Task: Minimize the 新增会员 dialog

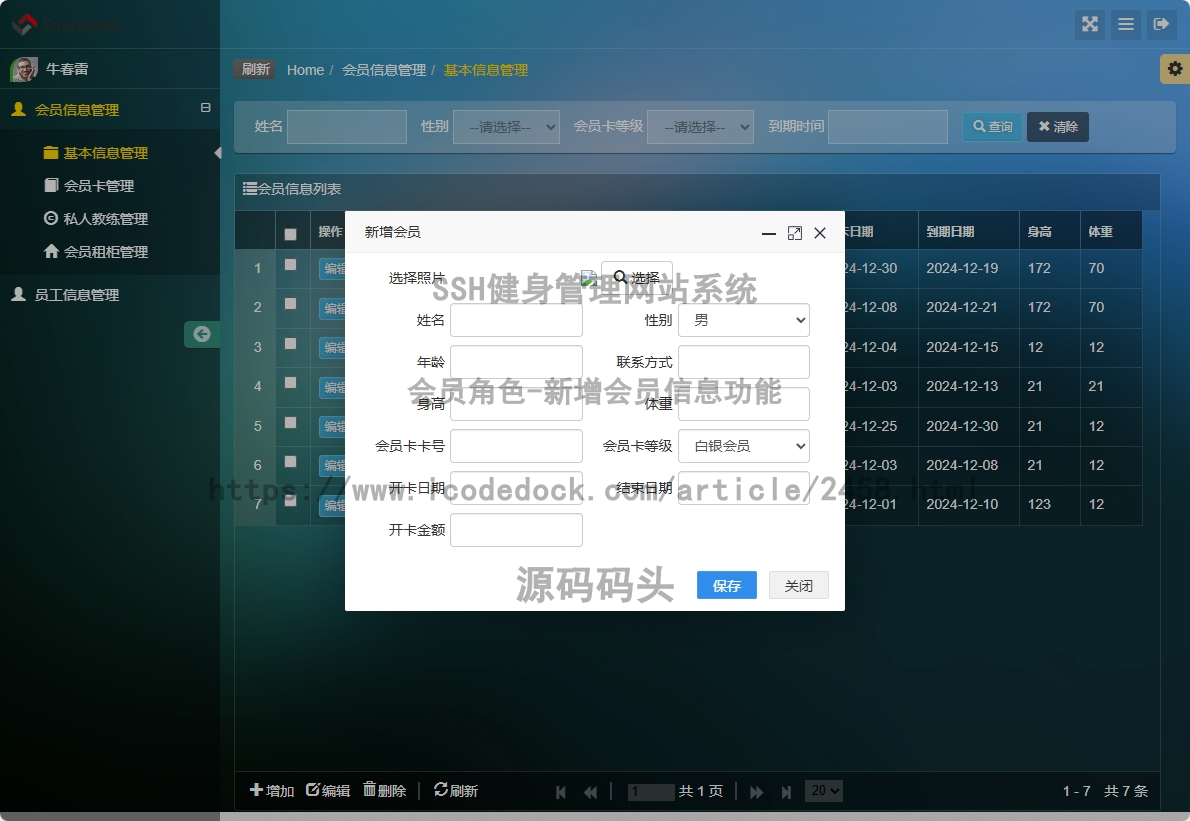Action: point(769,233)
